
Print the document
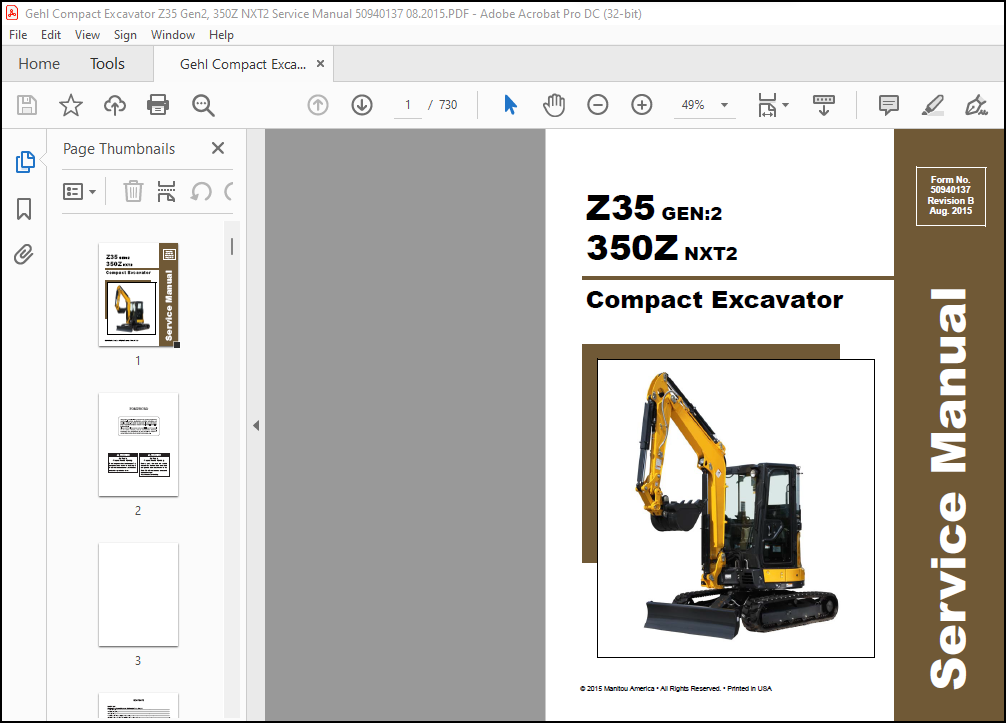tap(158, 105)
